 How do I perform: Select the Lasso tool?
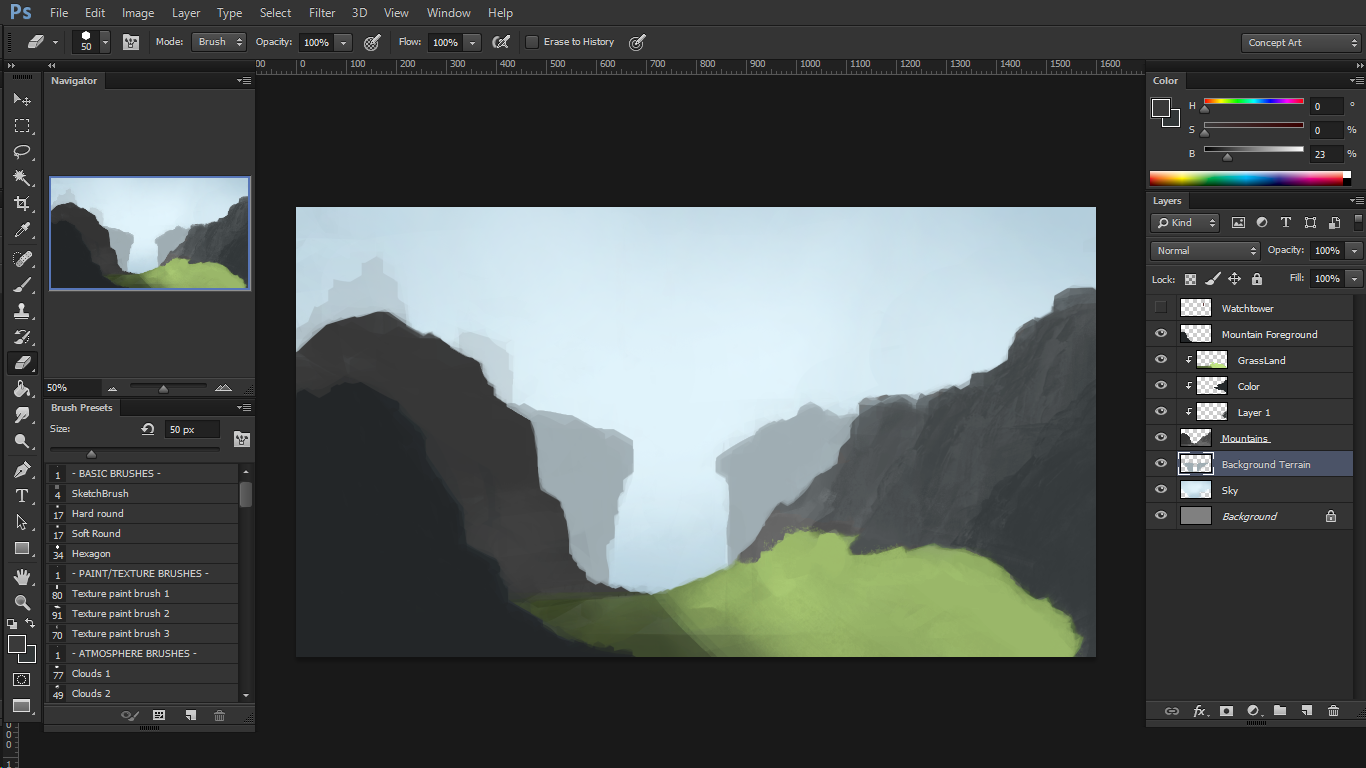(22, 152)
